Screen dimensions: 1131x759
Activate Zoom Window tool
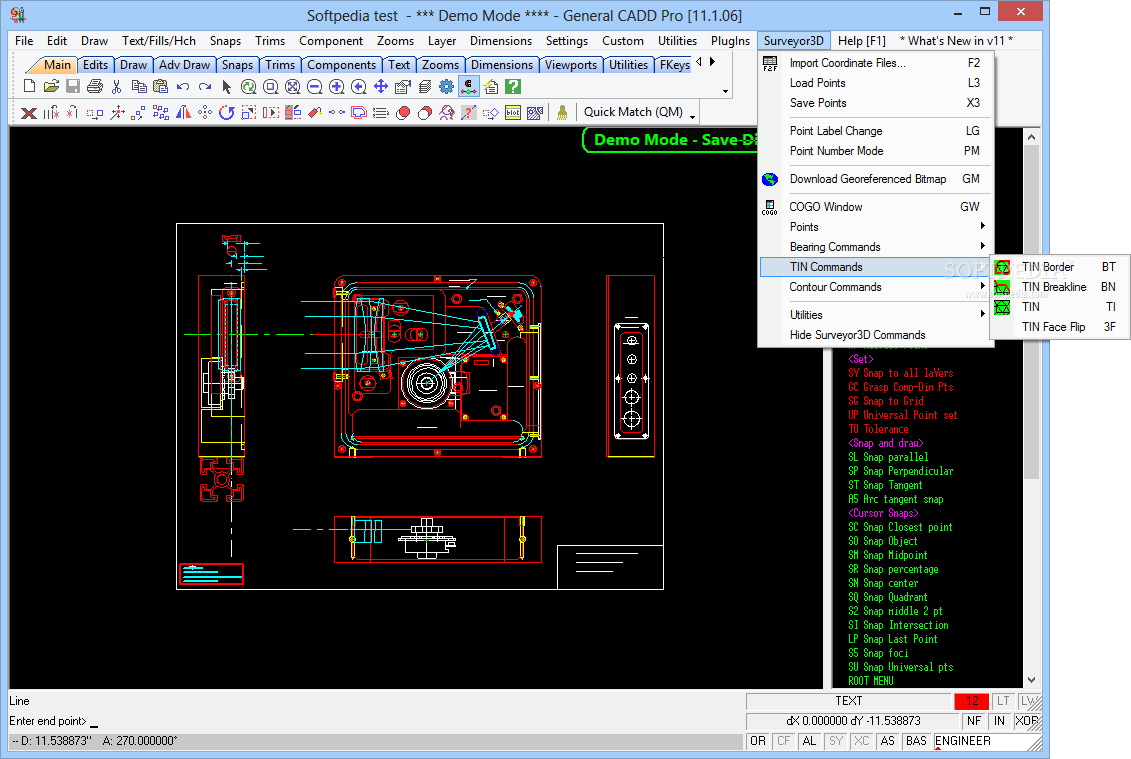click(270, 87)
